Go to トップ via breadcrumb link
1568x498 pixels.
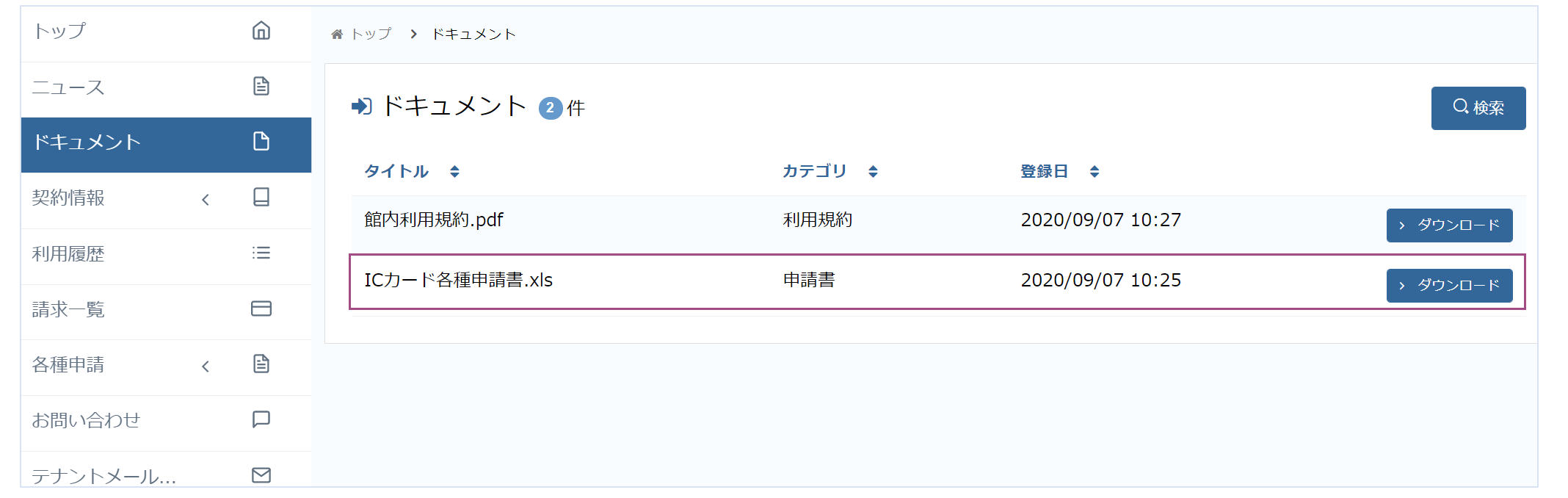[371, 35]
